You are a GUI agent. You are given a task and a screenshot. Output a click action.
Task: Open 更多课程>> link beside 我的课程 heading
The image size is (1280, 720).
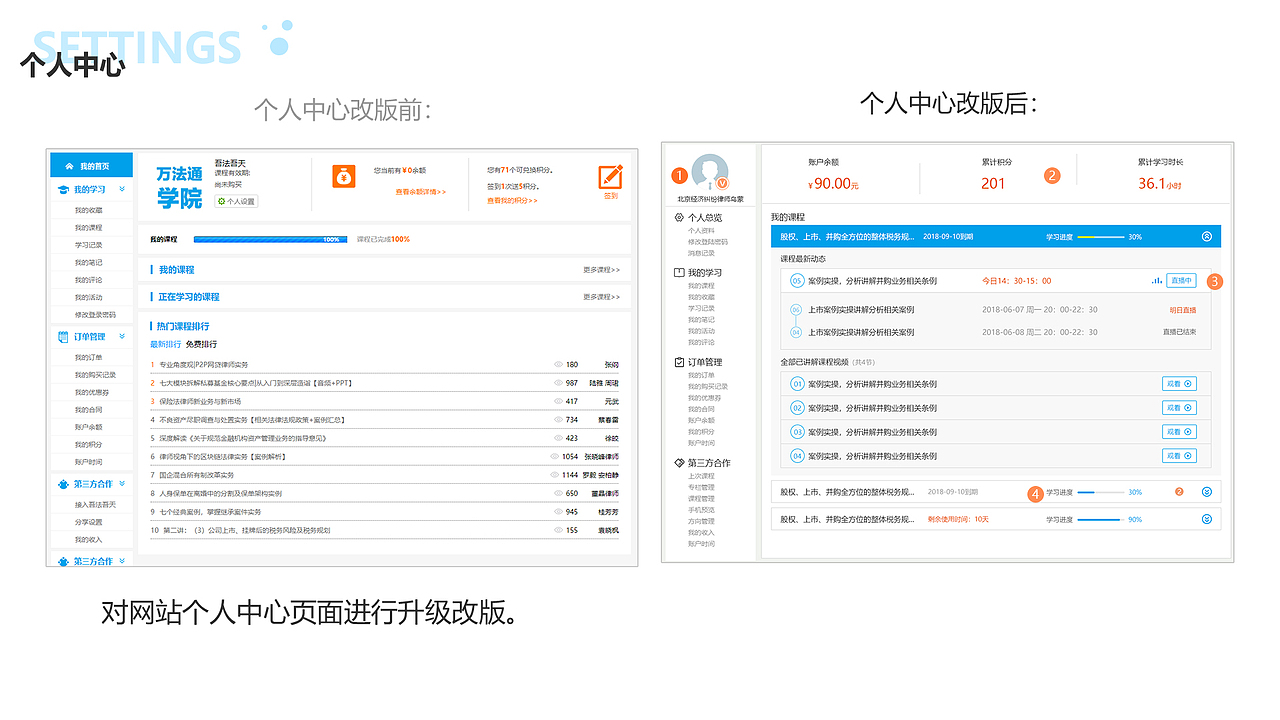pos(601,270)
